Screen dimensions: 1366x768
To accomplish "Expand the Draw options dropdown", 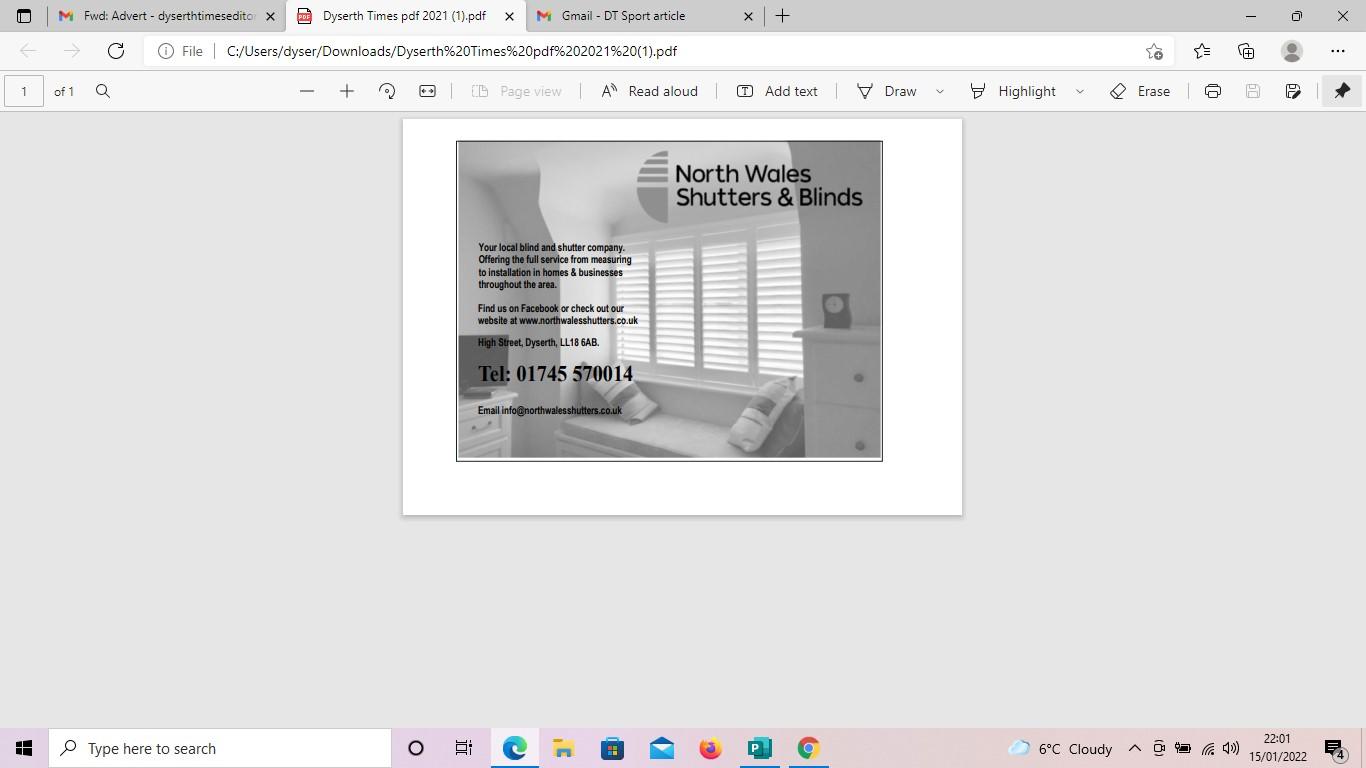I will (x=940, y=91).
